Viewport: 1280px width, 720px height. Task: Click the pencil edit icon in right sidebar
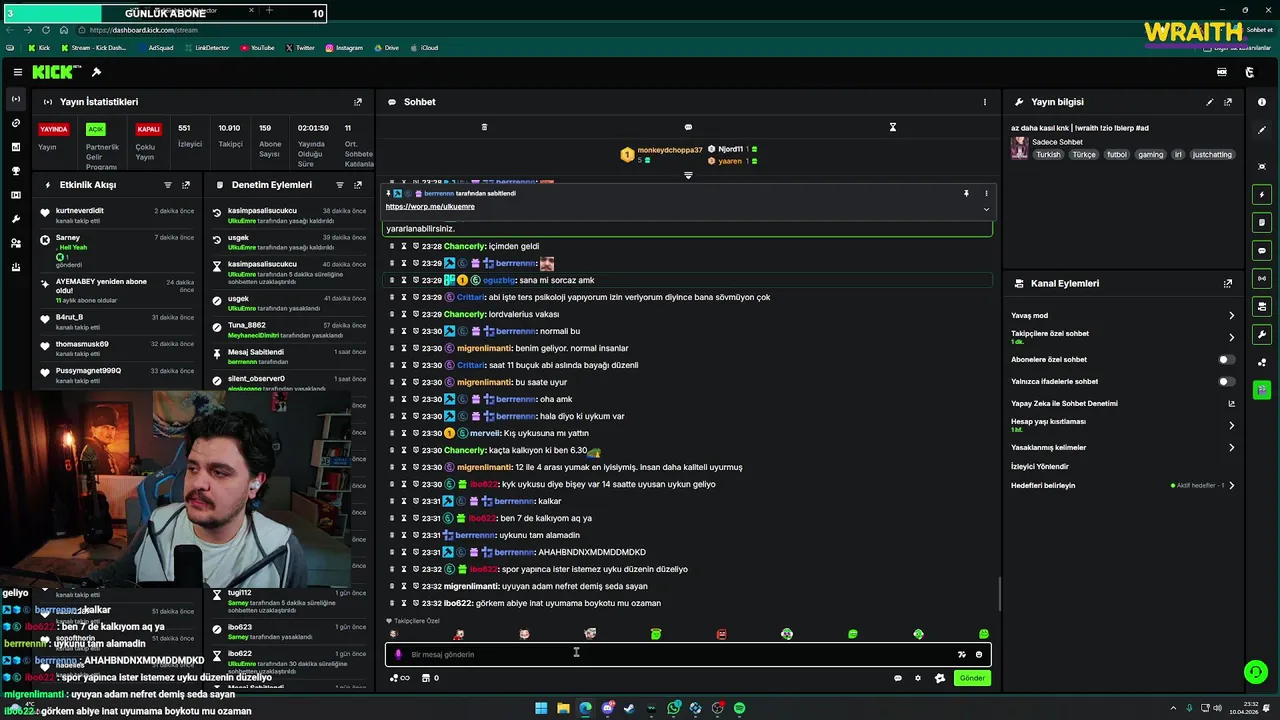(x=1262, y=130)
